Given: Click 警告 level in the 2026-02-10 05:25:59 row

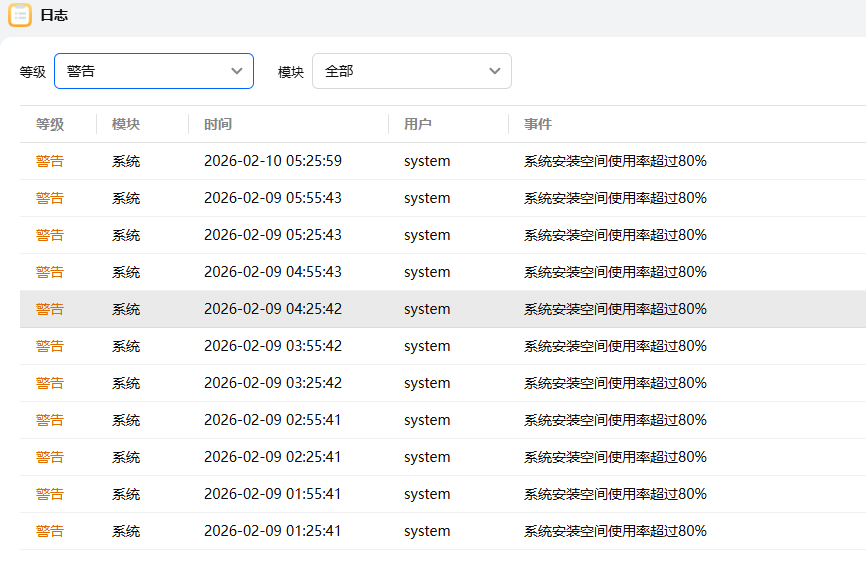Looking at the screenshot, I should 50,161.
